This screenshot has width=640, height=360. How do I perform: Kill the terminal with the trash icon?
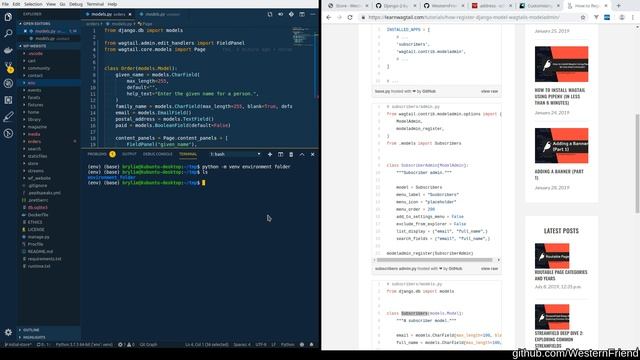[291, 154]
